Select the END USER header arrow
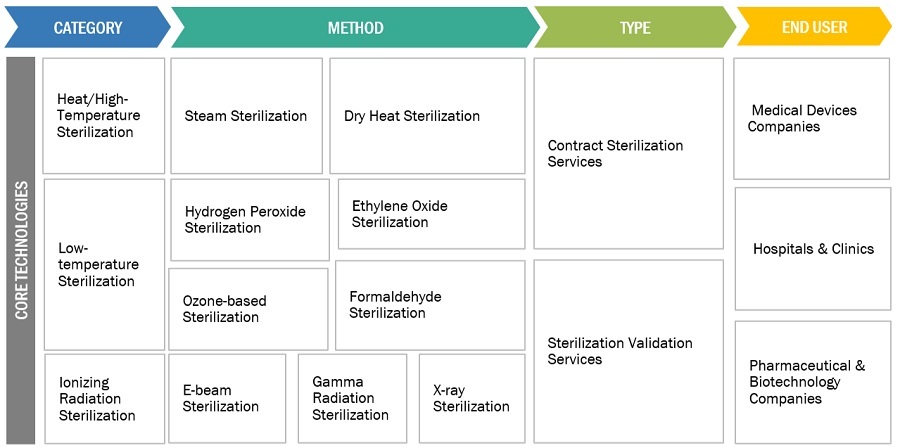900x448 pixels. click(x=814, y=28)
